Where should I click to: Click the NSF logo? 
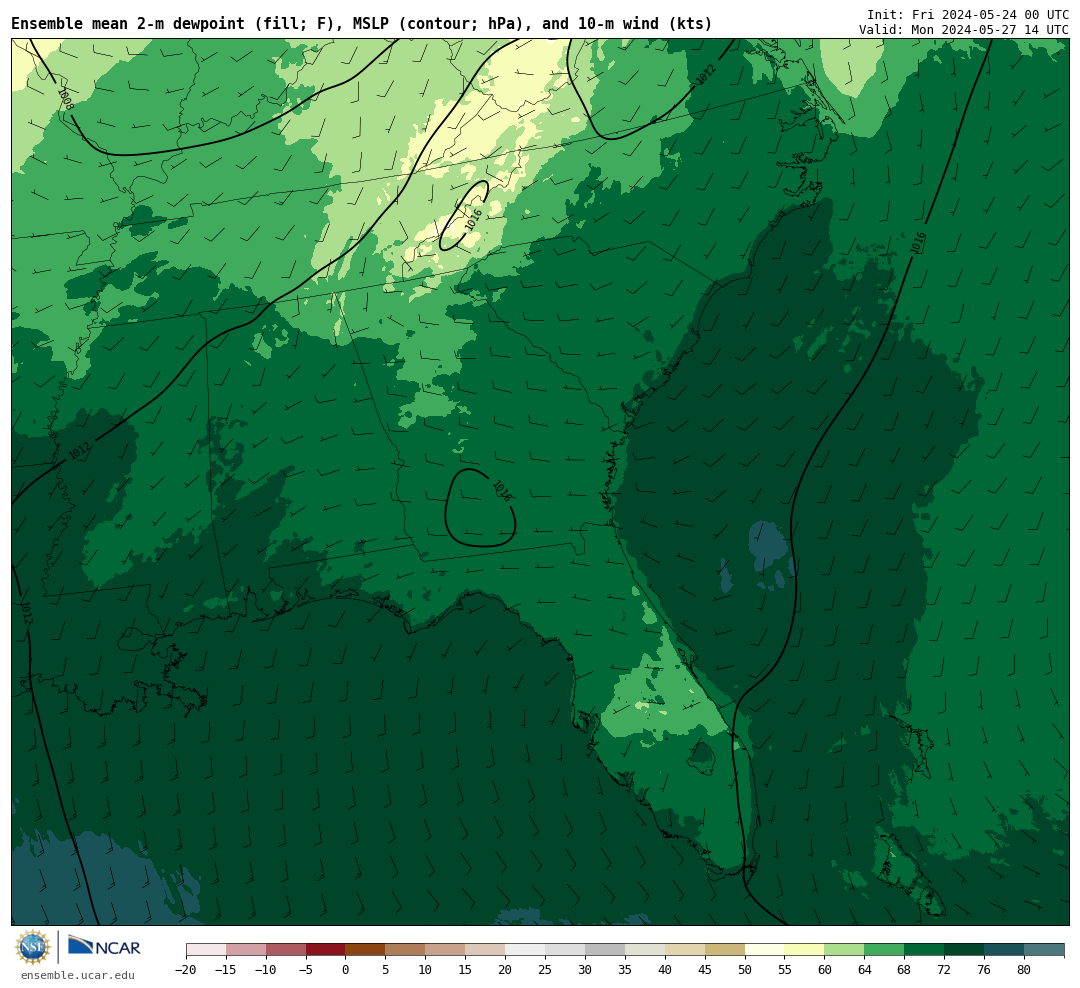(x=33, y=947)
